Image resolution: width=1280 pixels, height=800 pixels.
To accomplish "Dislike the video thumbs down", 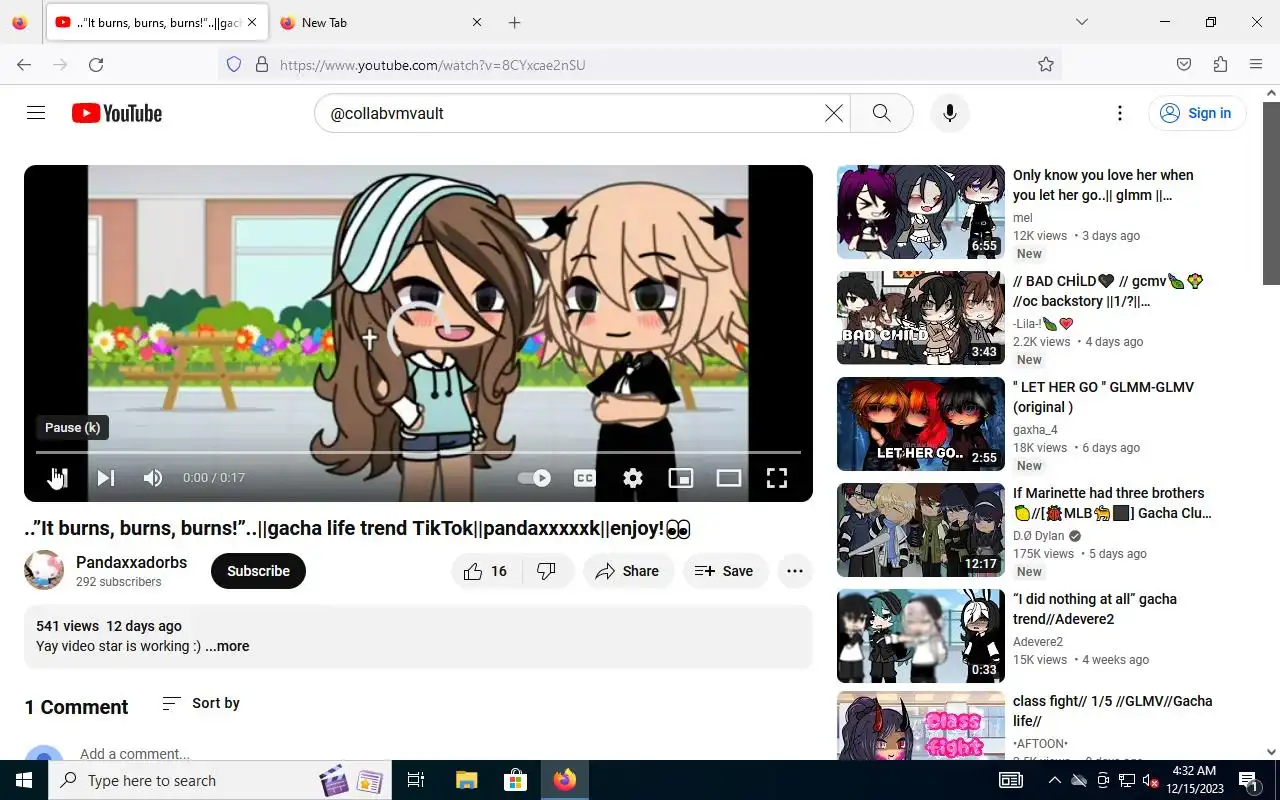I will [x=546, y=571].
